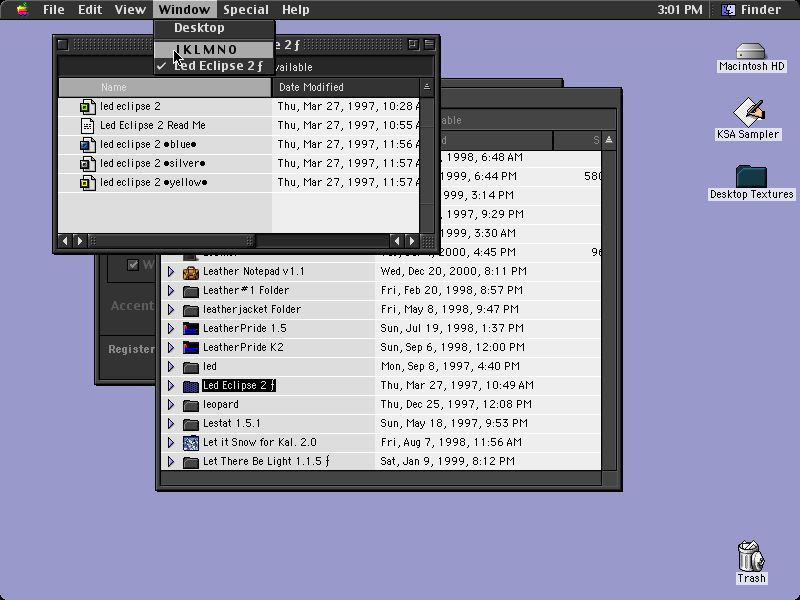
Task: Expand the LeatherPride 1.5 row
Action: click(171, 329)
